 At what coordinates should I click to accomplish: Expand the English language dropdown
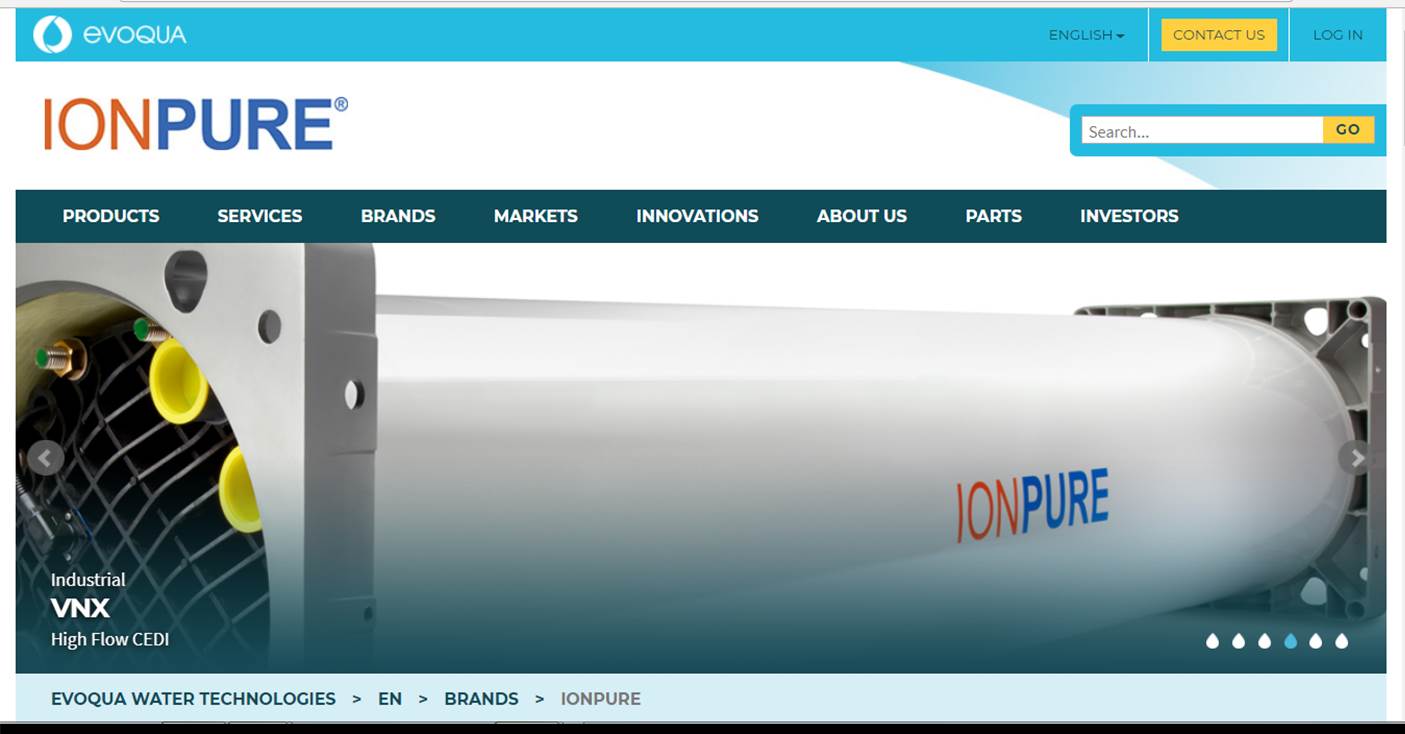tap(1086, 35)
